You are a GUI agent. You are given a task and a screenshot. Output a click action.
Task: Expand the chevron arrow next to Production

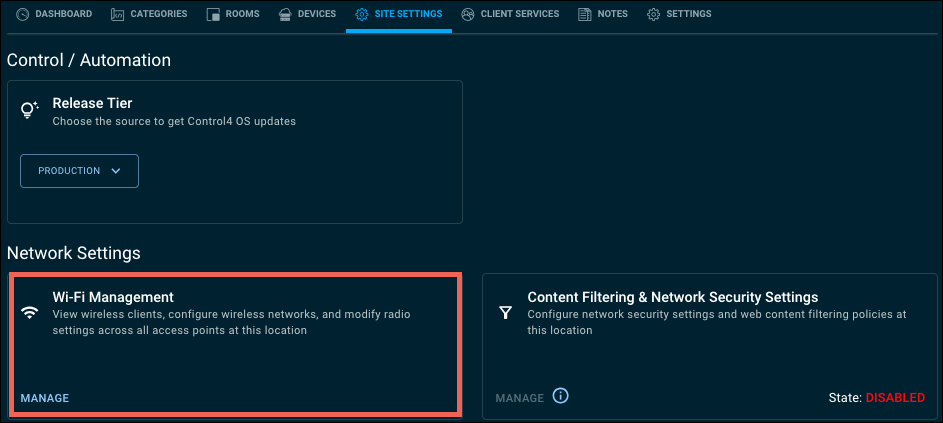(x=116, y=171)
